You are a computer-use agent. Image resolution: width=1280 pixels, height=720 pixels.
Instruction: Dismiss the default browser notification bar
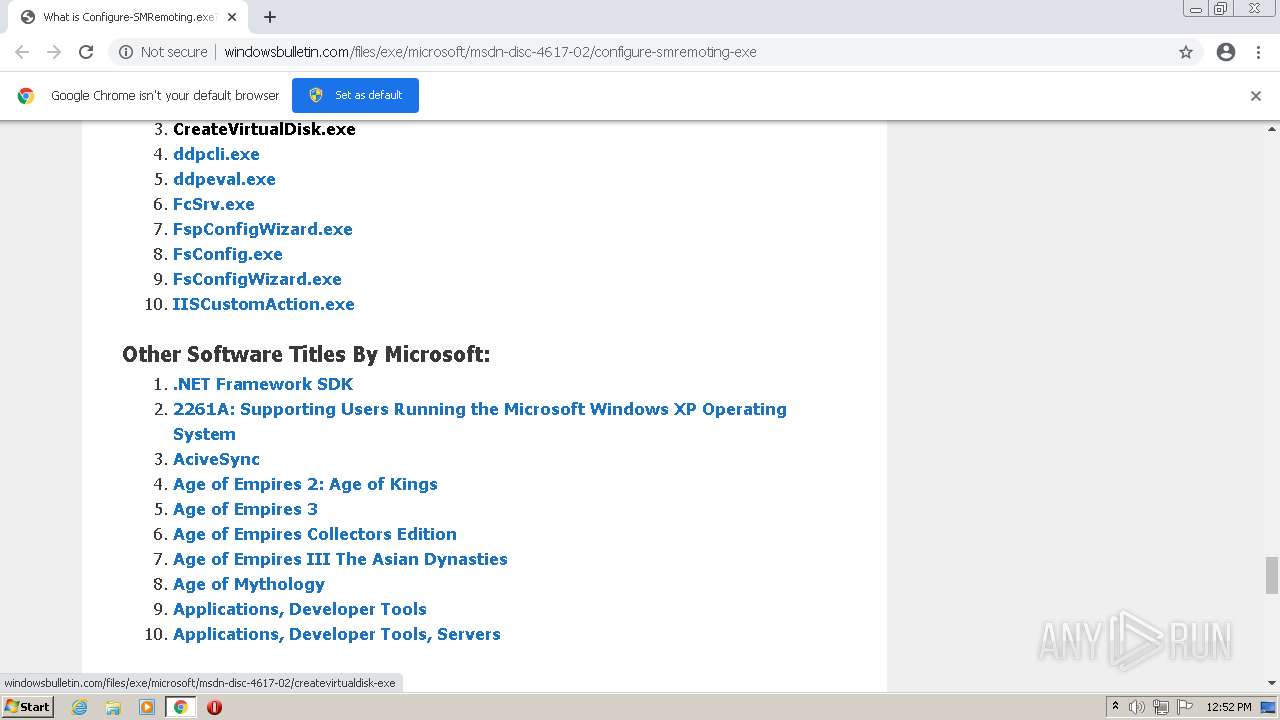(x=1256, y=96)
